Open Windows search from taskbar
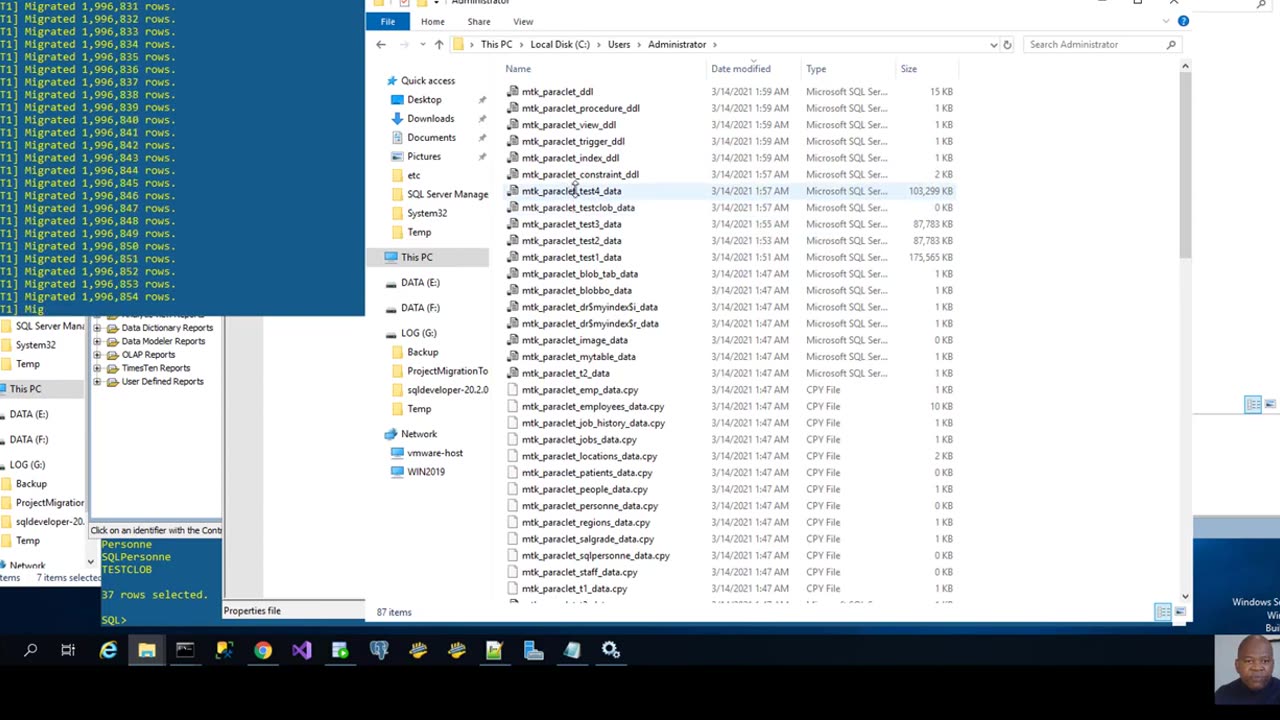Screen dimensions: 1280x720 click(x=30, y=651)
